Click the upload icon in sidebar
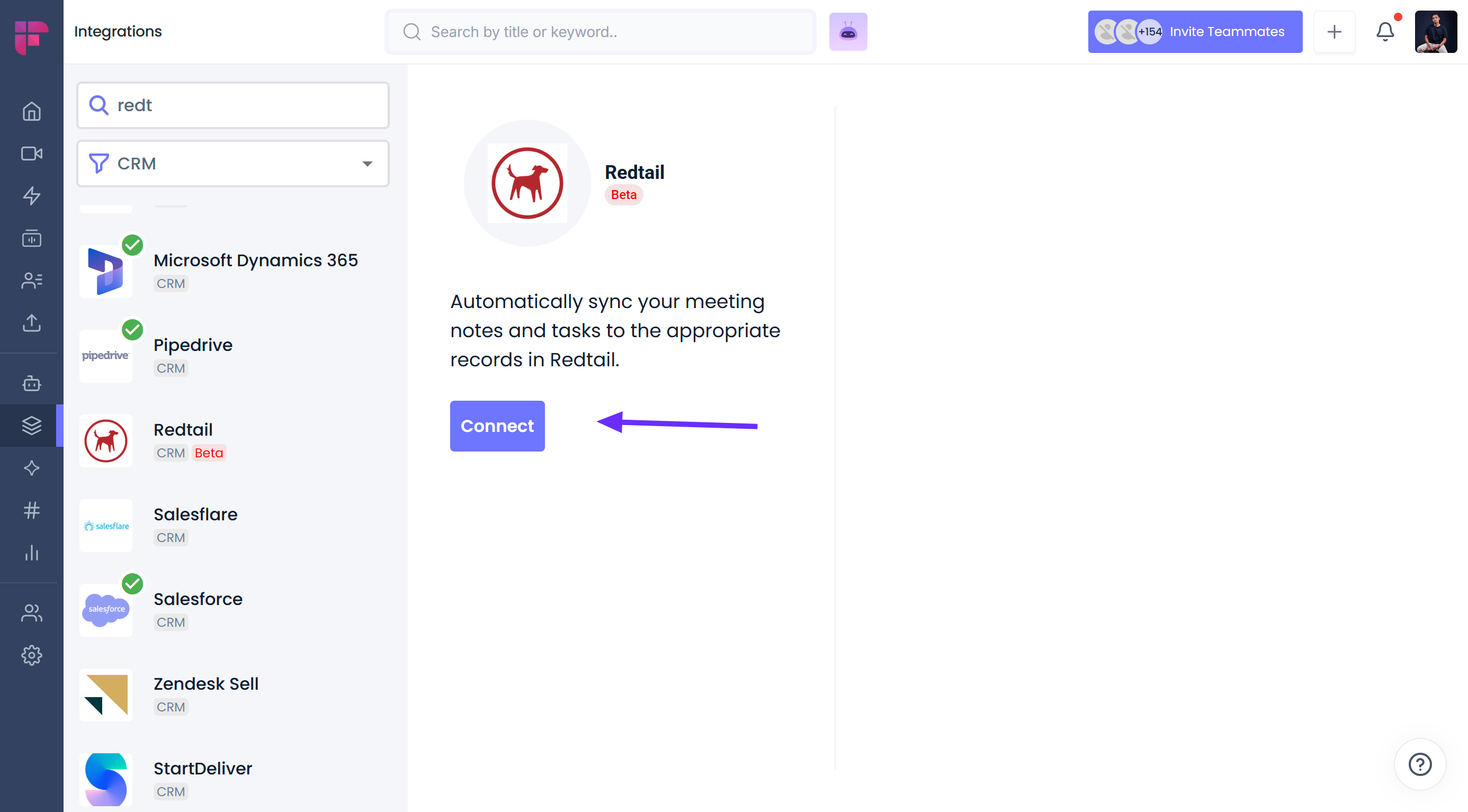Viewport: 1468px width, 812px height. click(x=31, y=323)
